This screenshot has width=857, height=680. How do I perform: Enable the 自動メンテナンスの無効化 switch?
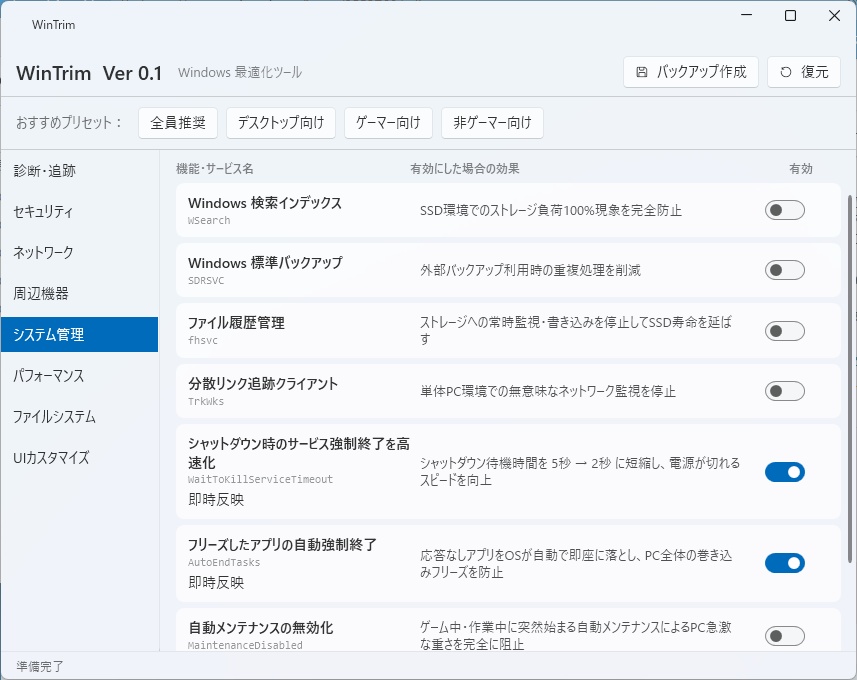pyautogui.click(x=784, y=636)
